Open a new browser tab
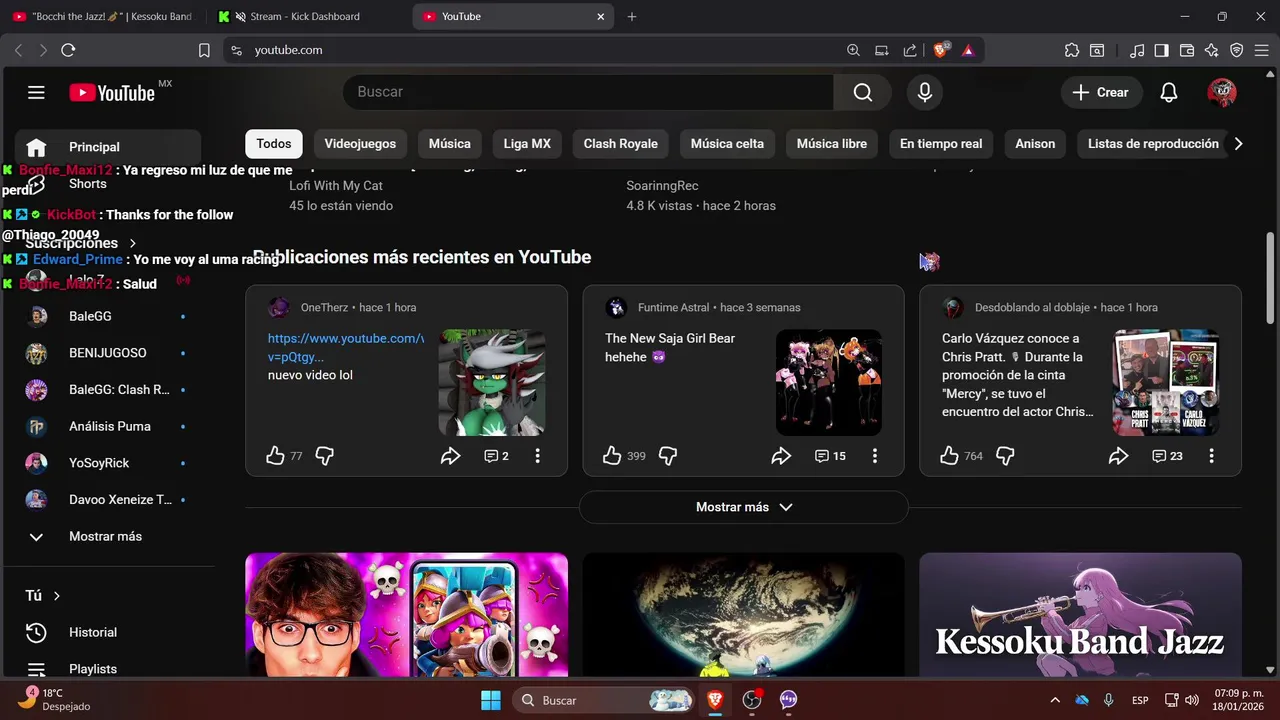The width and height of the screenshot is (1280, 720). tap(631, 16)
